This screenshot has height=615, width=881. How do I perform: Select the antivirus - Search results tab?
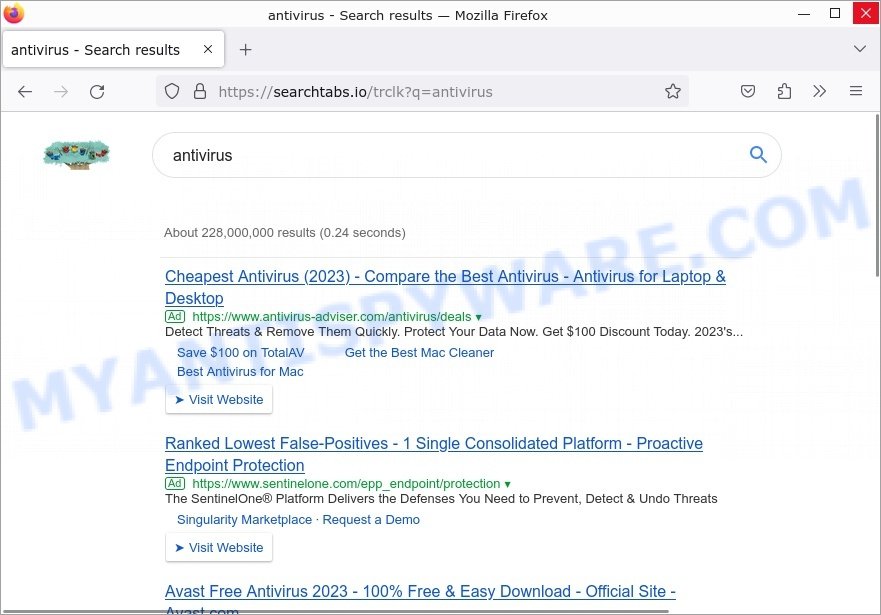click(113, 49)
